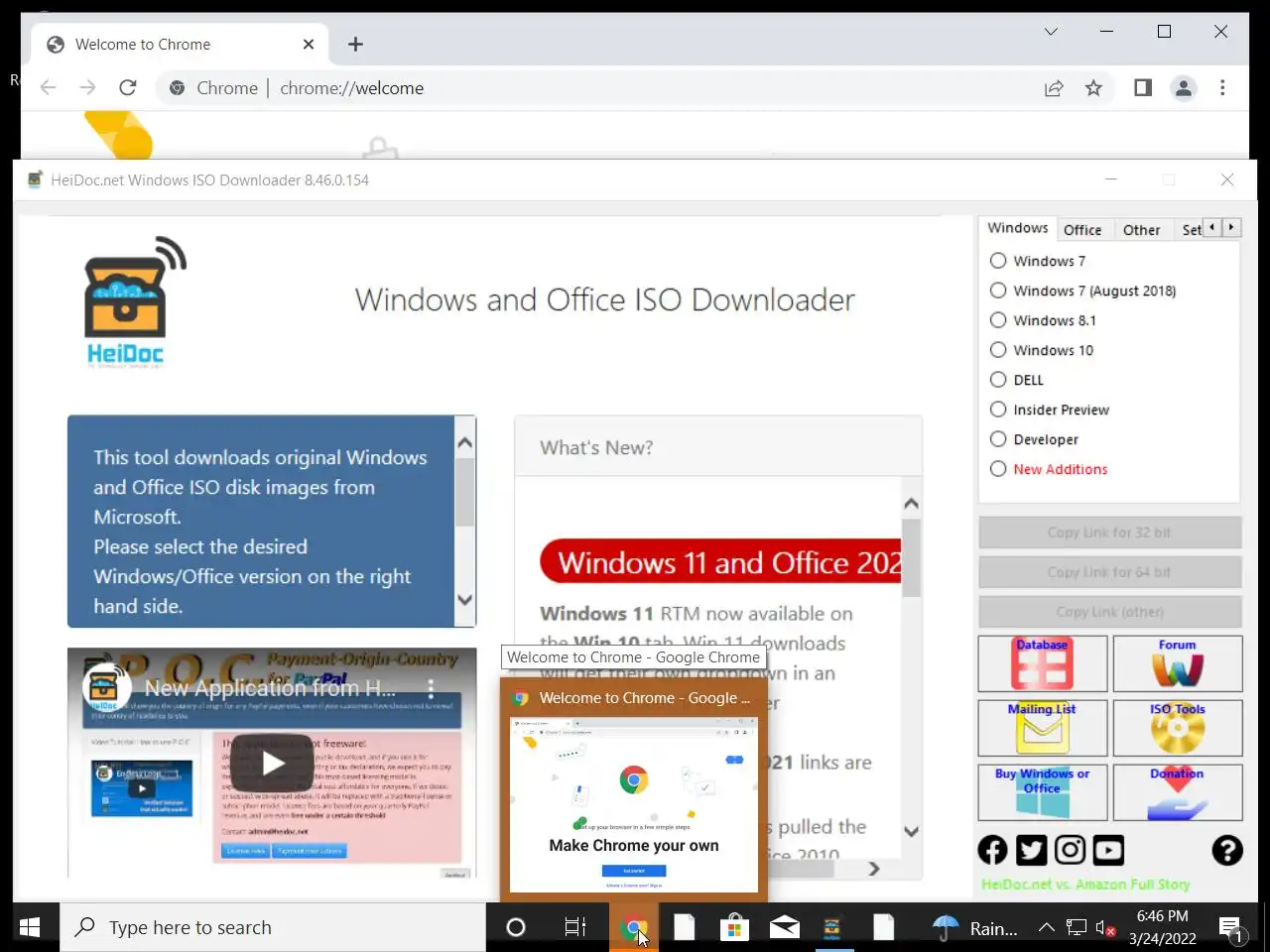Click the Buy Windows or Office icon

[x=1042, y=792]
